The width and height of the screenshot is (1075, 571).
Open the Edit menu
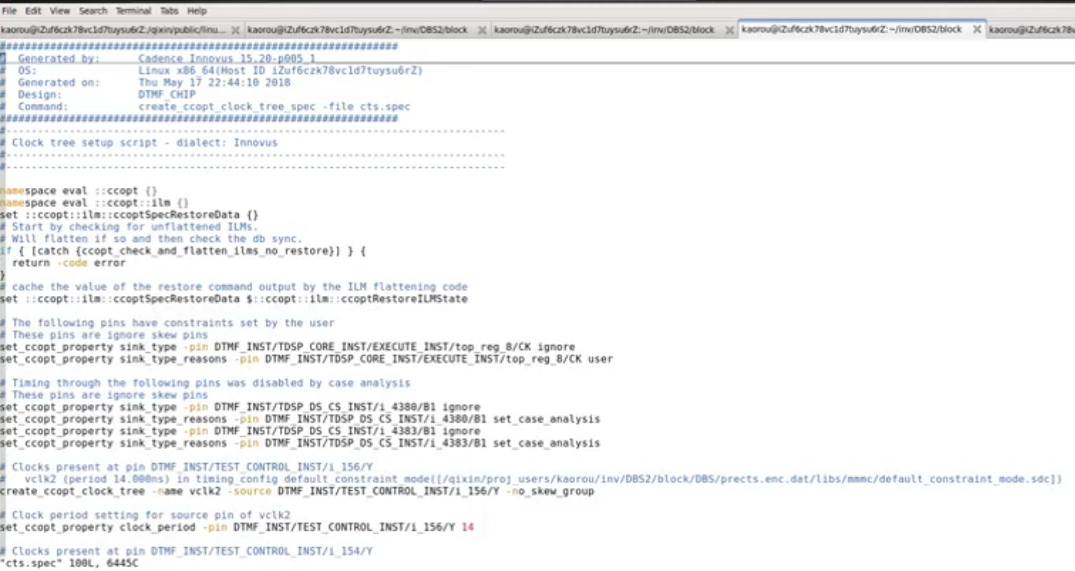tap(33, 11)
